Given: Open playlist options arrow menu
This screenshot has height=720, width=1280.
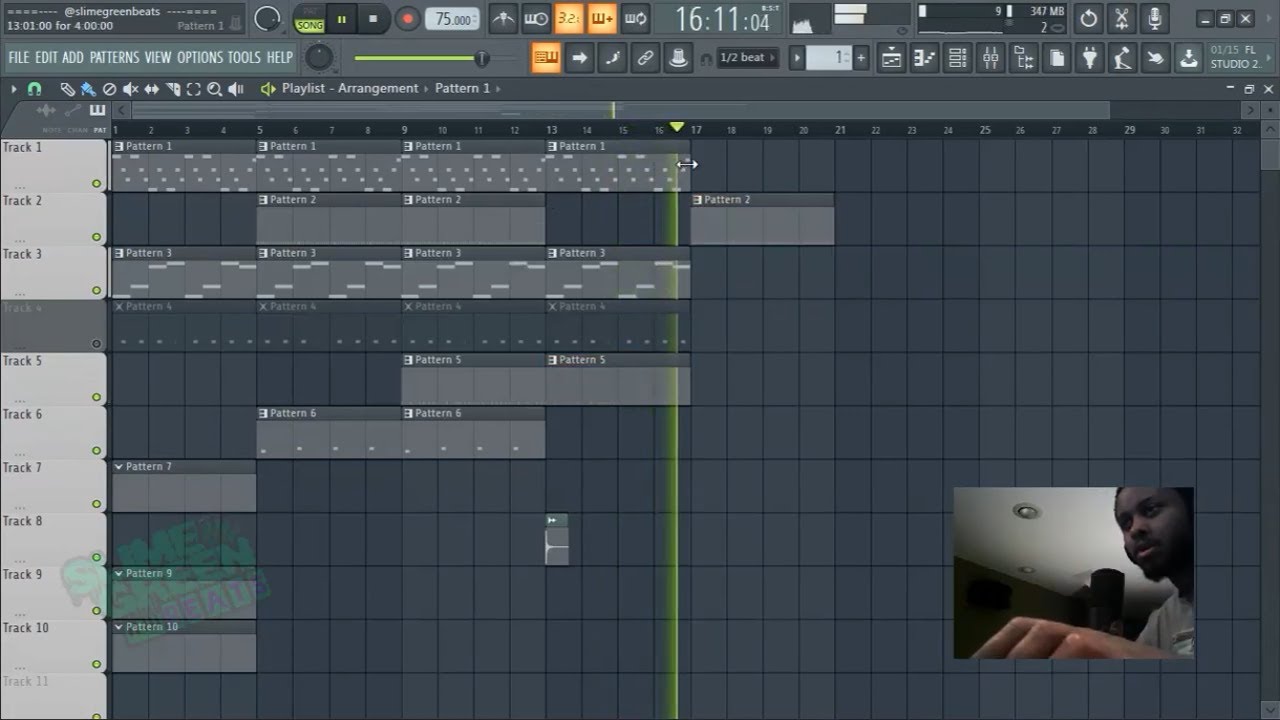Looking at the screenshot, I should tap(14, 89).
